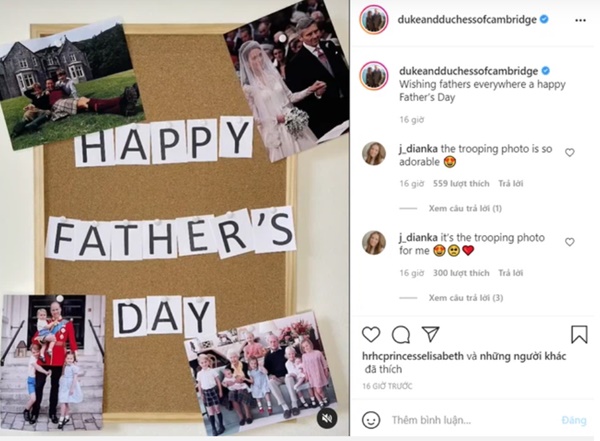Open the profile avatar in the post header

(x=374, y=20)
